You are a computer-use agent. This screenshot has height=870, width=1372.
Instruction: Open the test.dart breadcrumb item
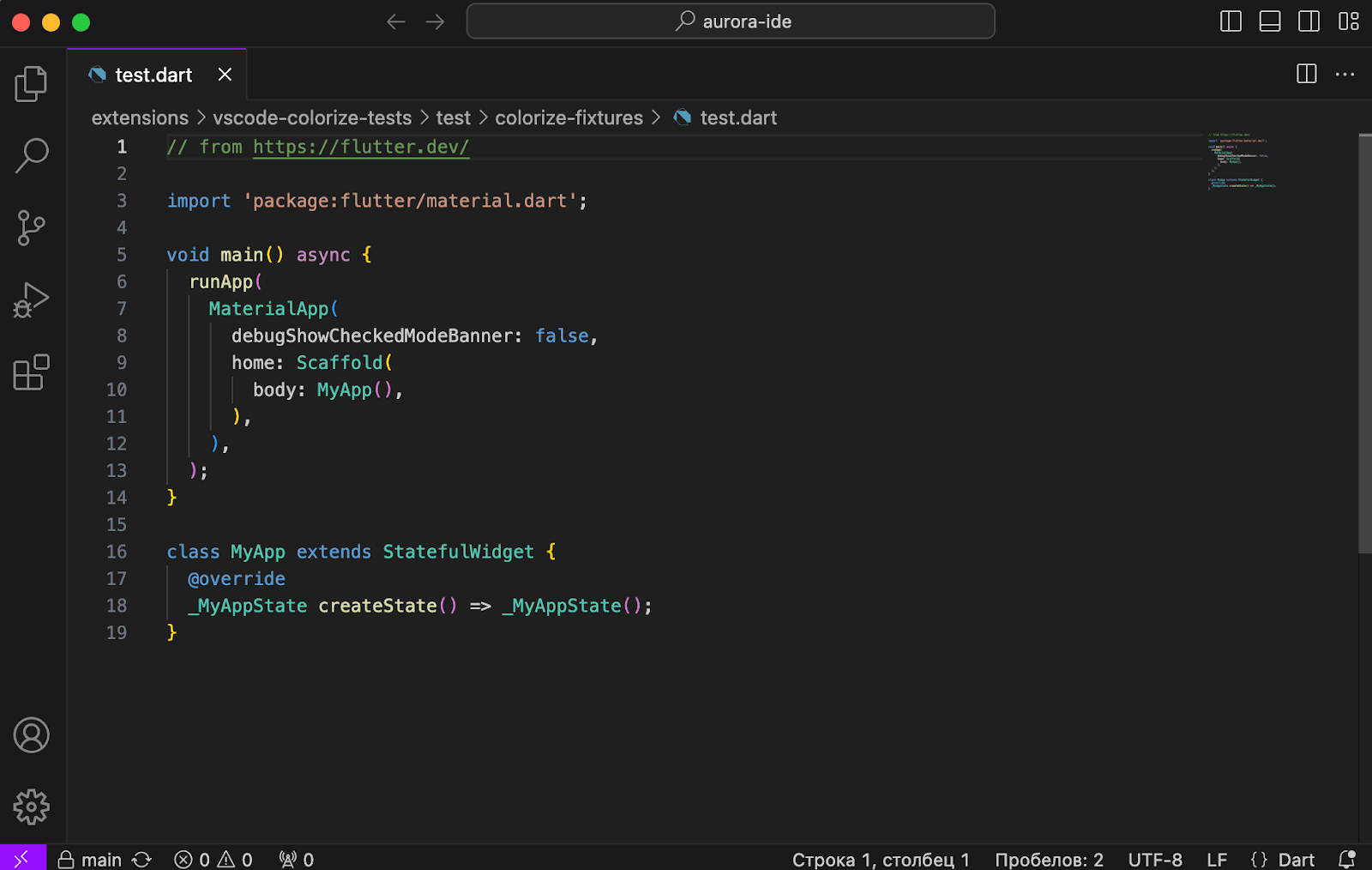point(725,118)
